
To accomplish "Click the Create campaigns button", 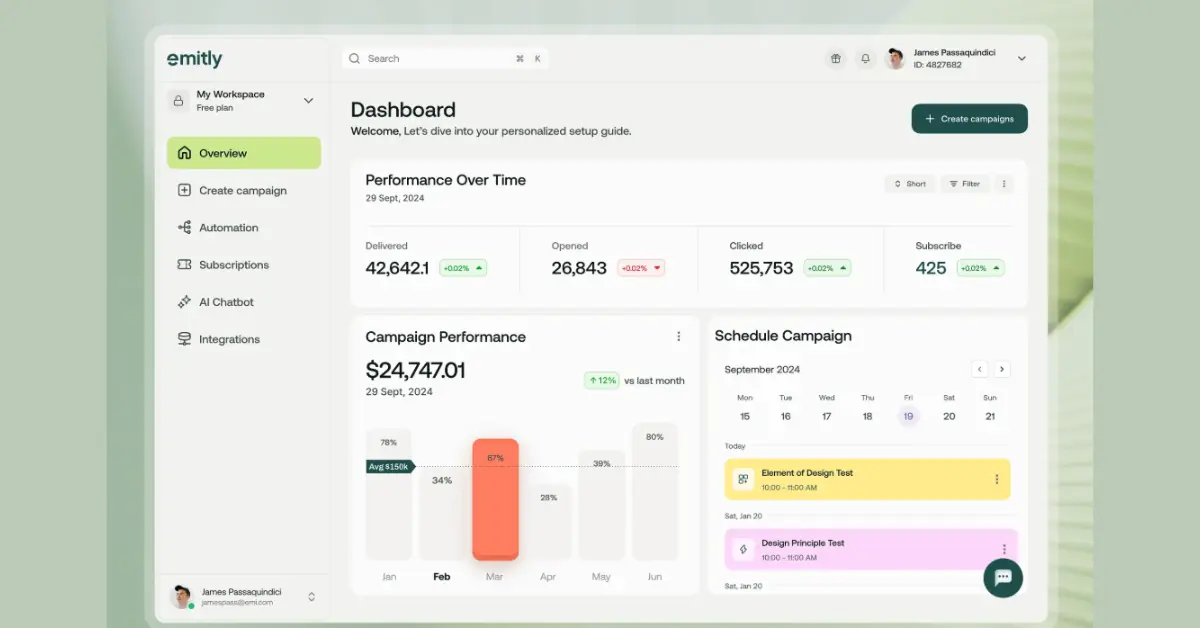I will click(x=968, y=118).
